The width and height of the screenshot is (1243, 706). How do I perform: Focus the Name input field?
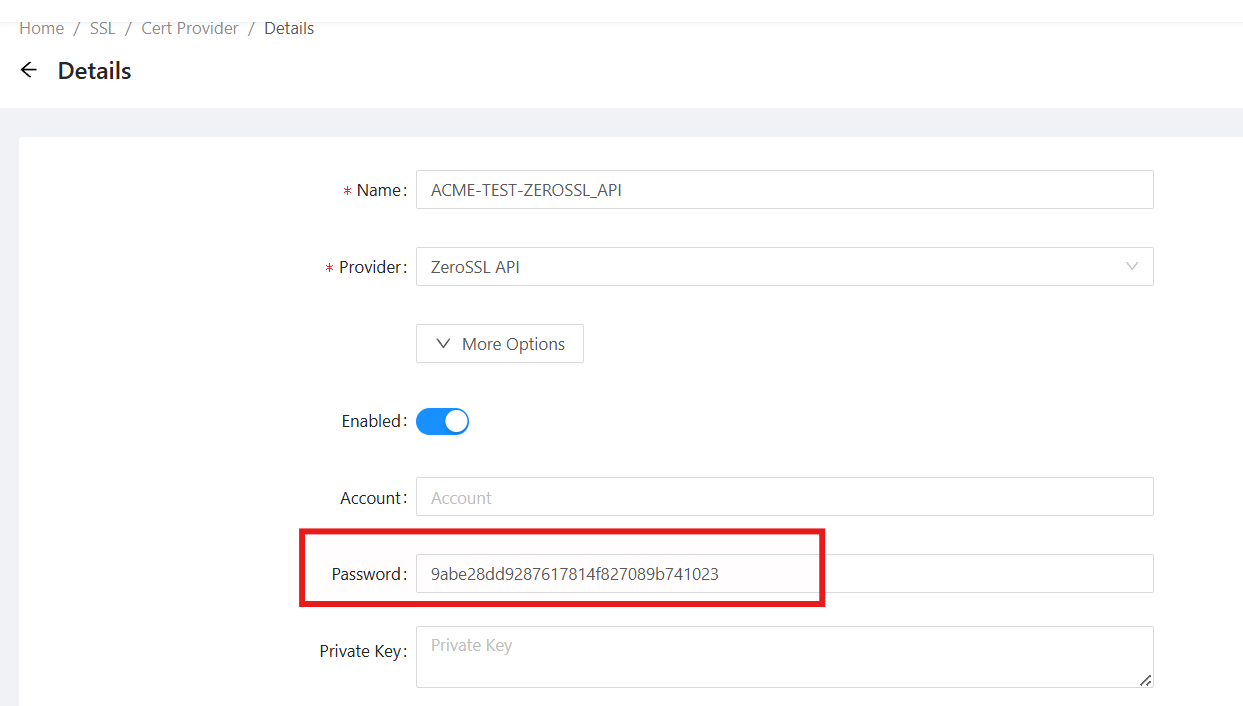(x=784, y=190)
